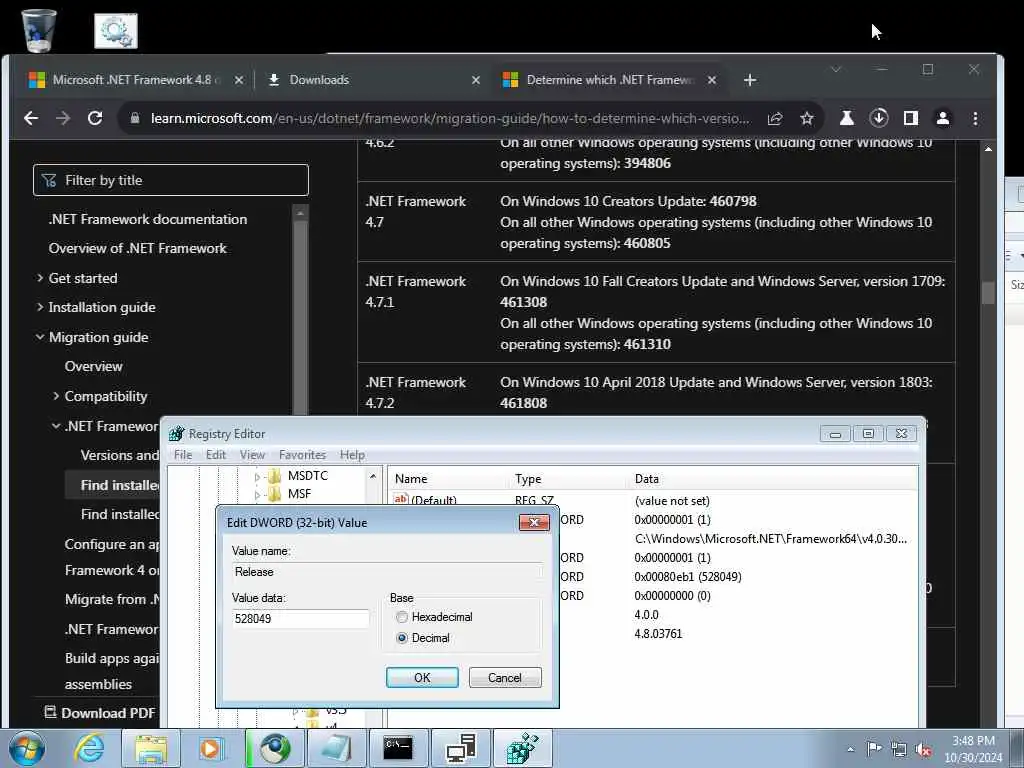Open the Registry Editor Edit menu
1024x768 pixels.
point(216,455)
